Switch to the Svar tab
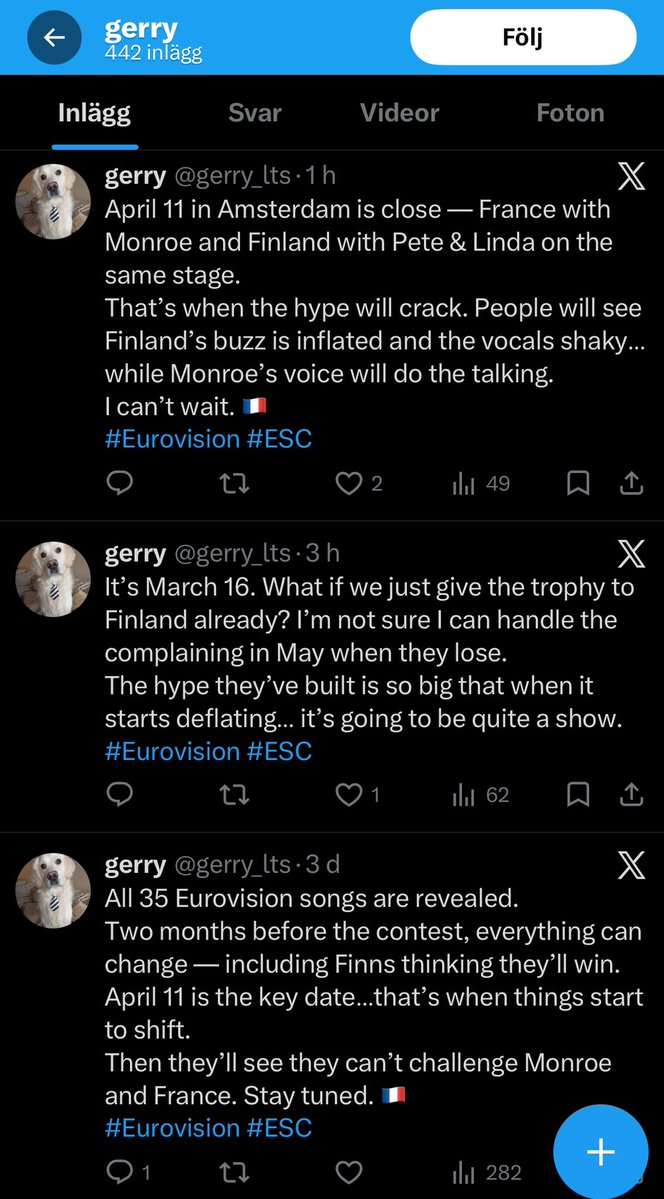Screen dimensions: 664x1199 tap(255, 113)
